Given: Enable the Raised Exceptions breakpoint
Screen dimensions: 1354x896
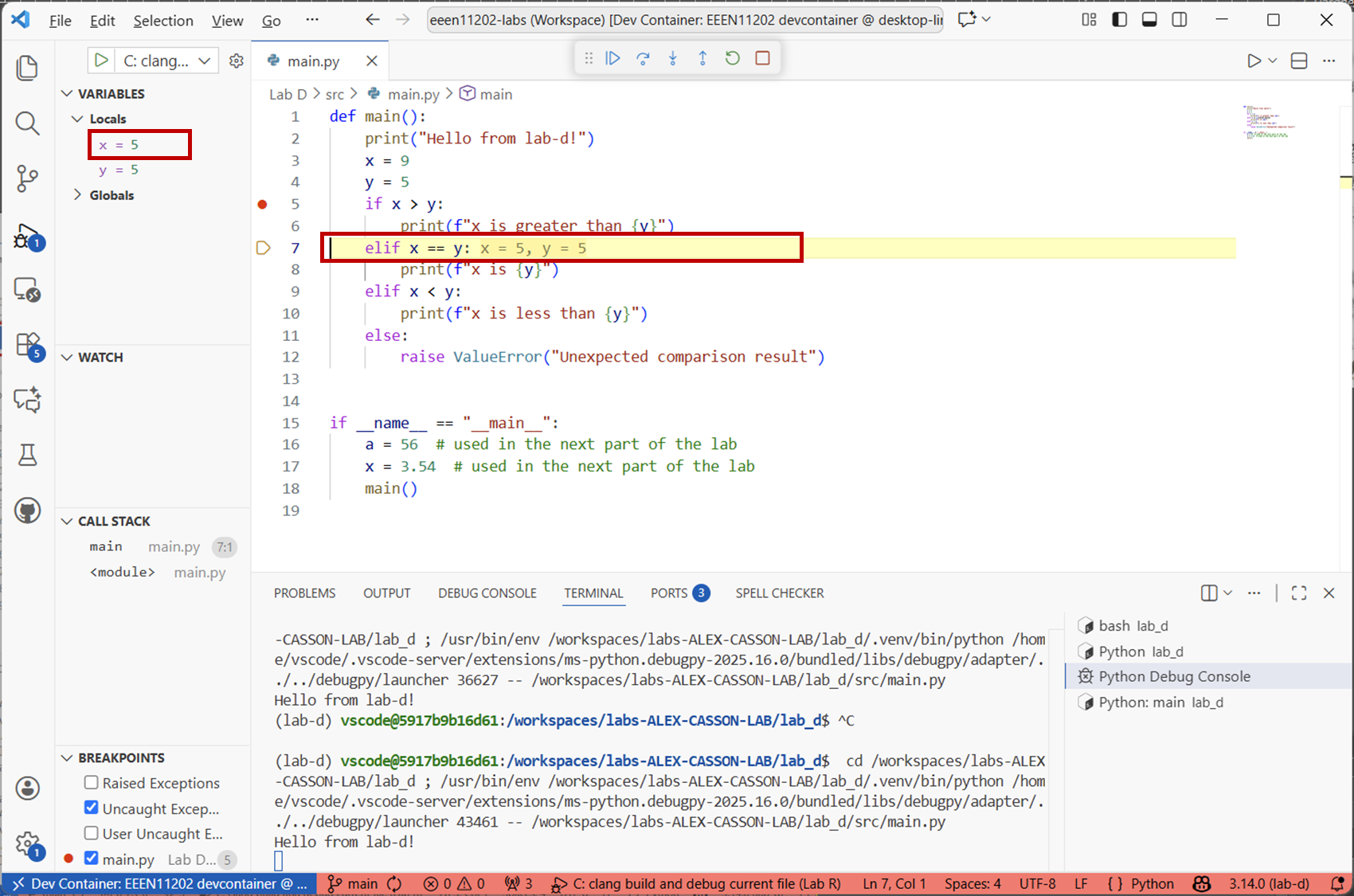Looking at the screenshot, I should pos(92,783).
